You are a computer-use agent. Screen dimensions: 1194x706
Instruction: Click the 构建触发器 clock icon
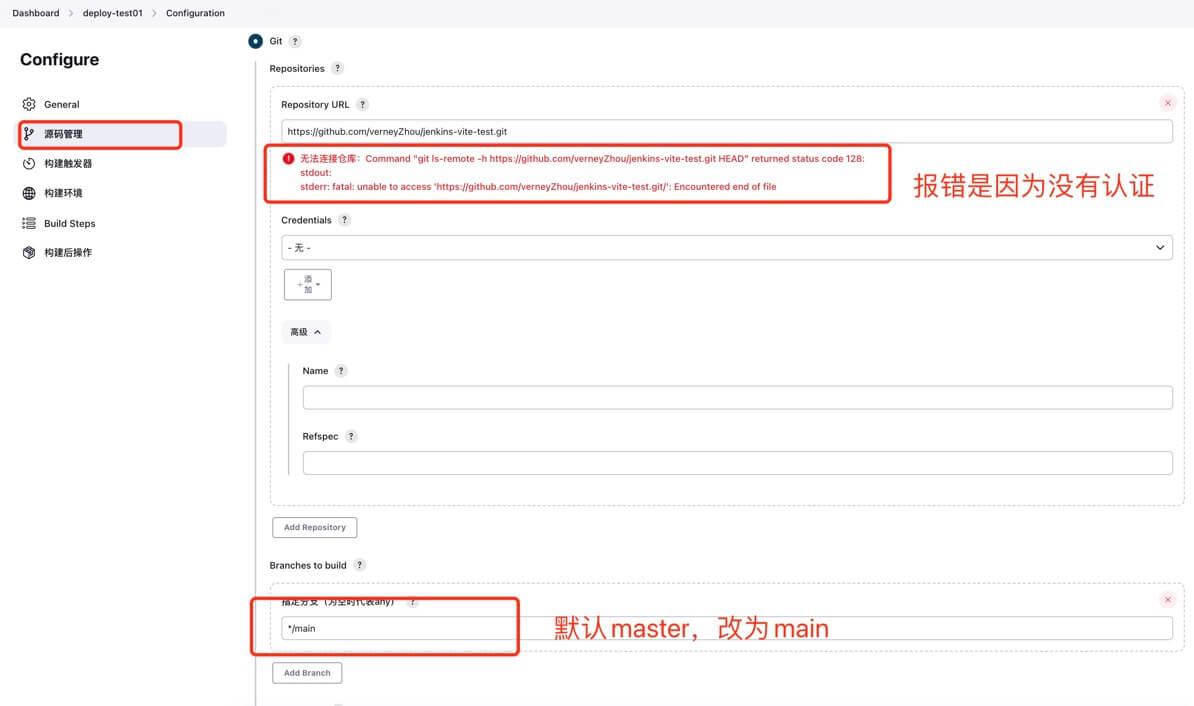[x=29, y=163]
